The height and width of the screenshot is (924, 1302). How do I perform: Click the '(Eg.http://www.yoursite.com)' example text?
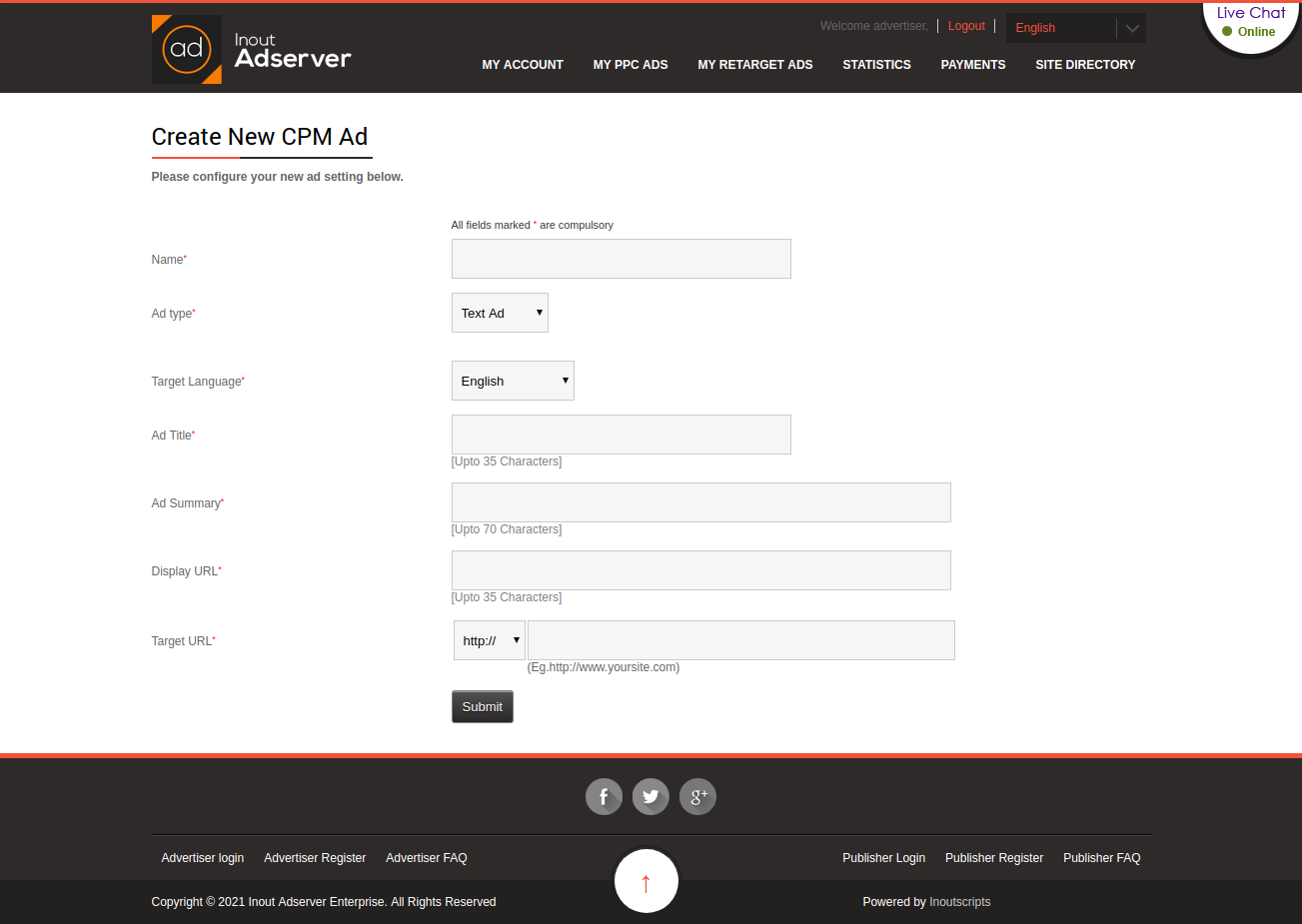pyautogui.click(x=604, y=667)
